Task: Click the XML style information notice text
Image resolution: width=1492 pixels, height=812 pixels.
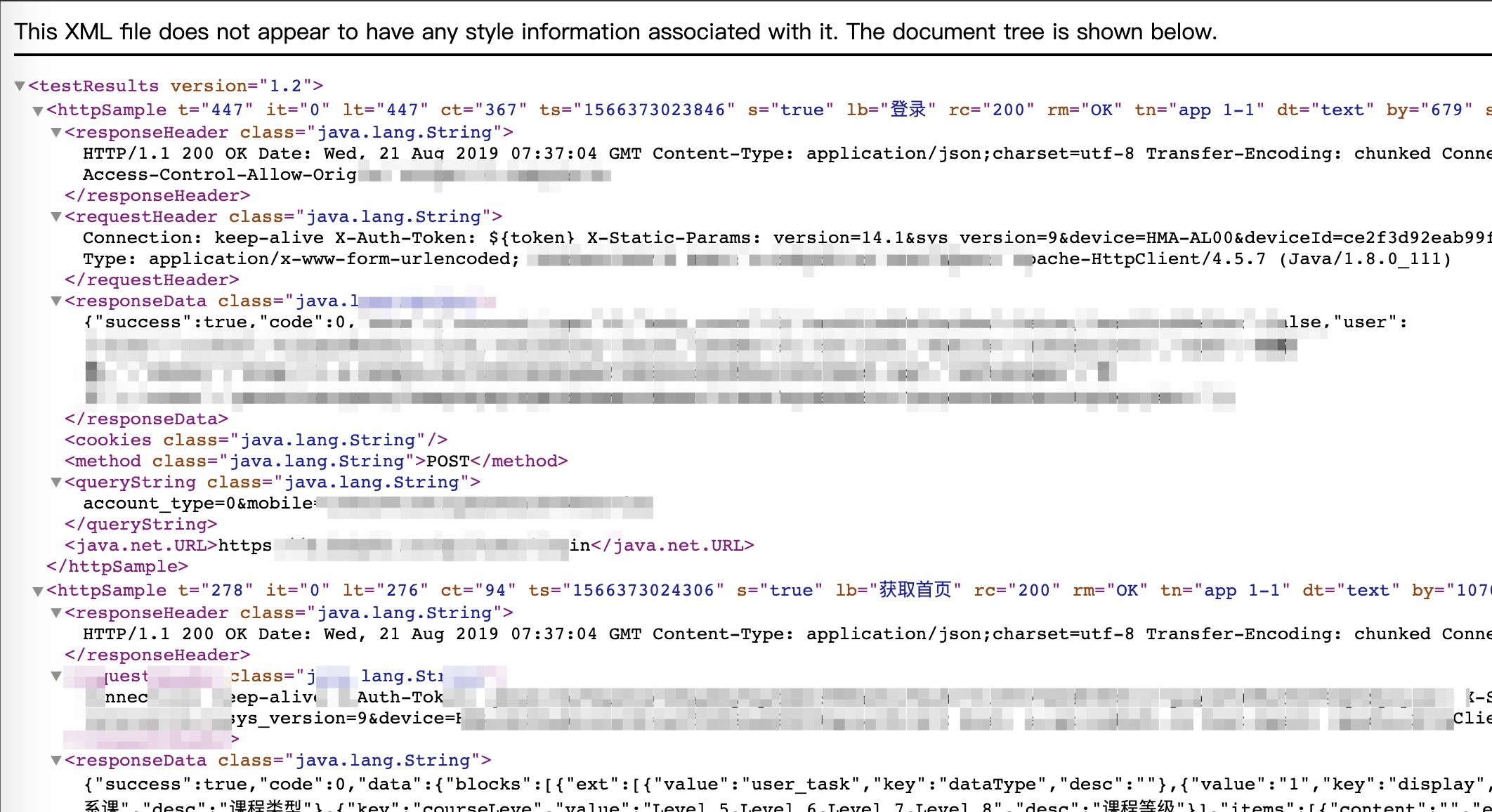Action: (x=615, y=32)
